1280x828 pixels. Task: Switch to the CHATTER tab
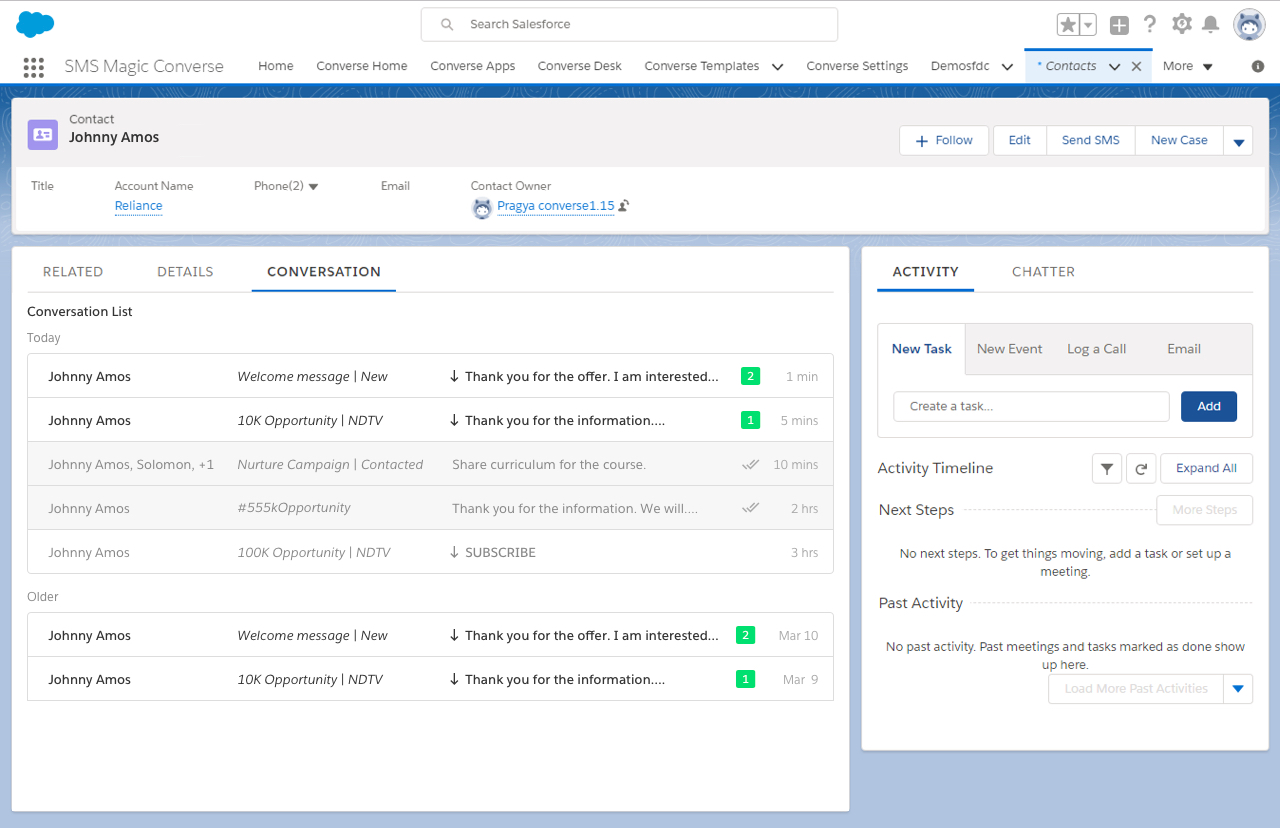click(x=1043, y=271)
